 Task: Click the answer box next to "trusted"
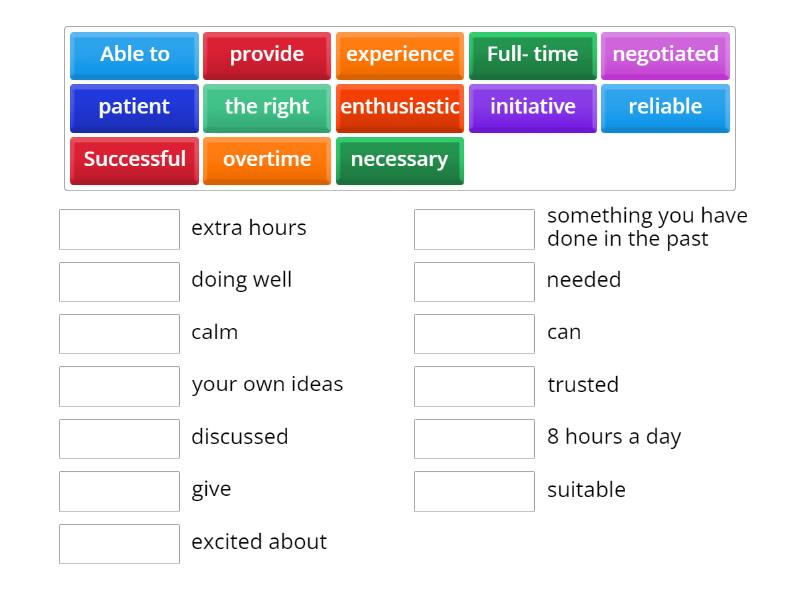point(474,386)
